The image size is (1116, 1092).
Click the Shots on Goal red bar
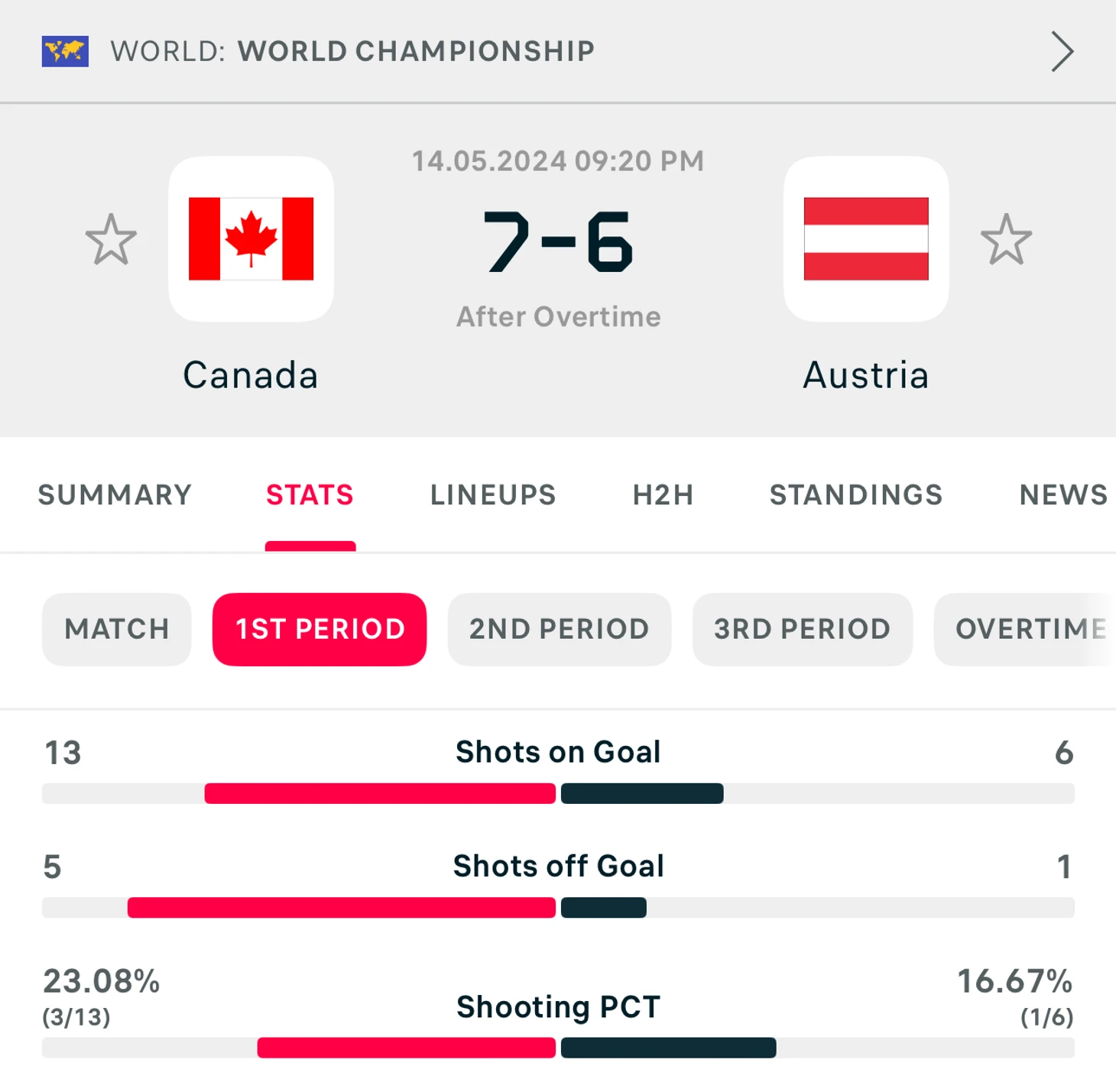[380, 793]
